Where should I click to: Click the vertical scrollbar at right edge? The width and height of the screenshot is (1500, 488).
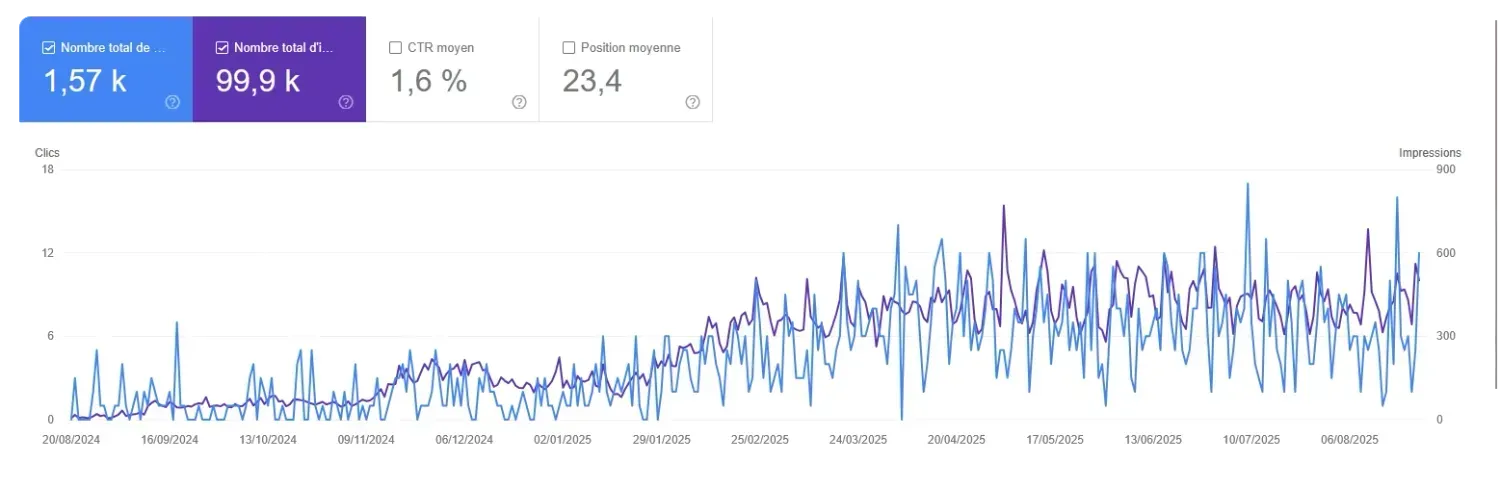[1493, 200]
